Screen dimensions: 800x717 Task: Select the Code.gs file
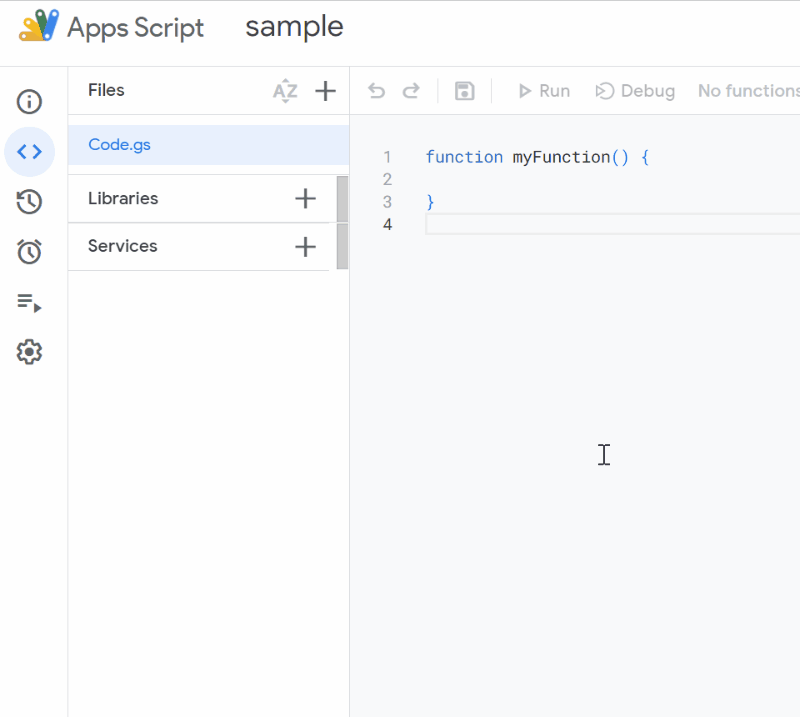click(x=120, y=145)
